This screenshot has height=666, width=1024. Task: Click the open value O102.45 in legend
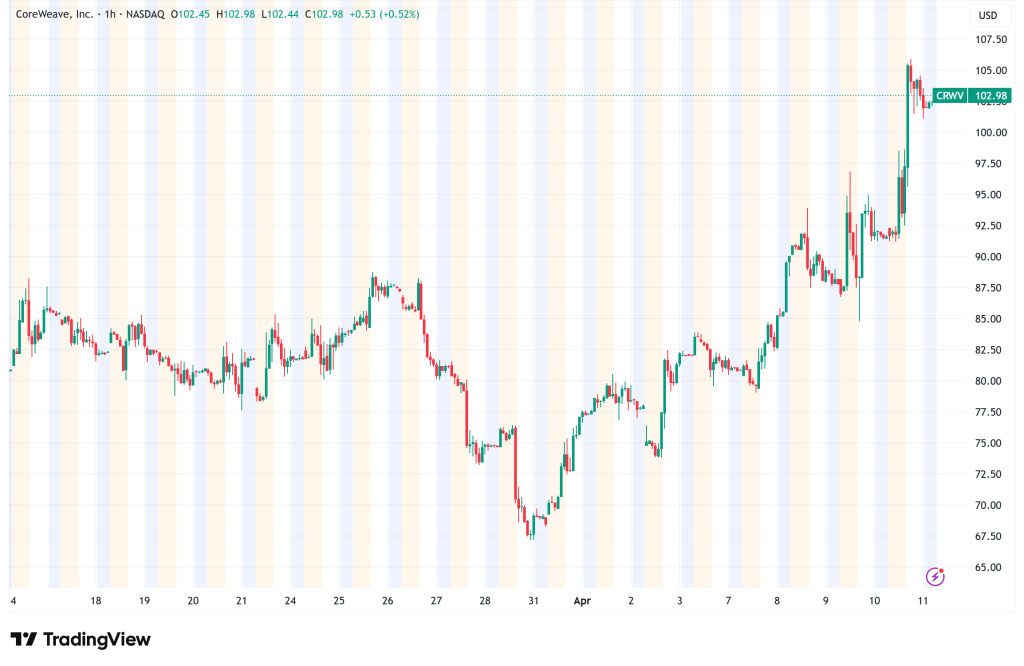194,15
